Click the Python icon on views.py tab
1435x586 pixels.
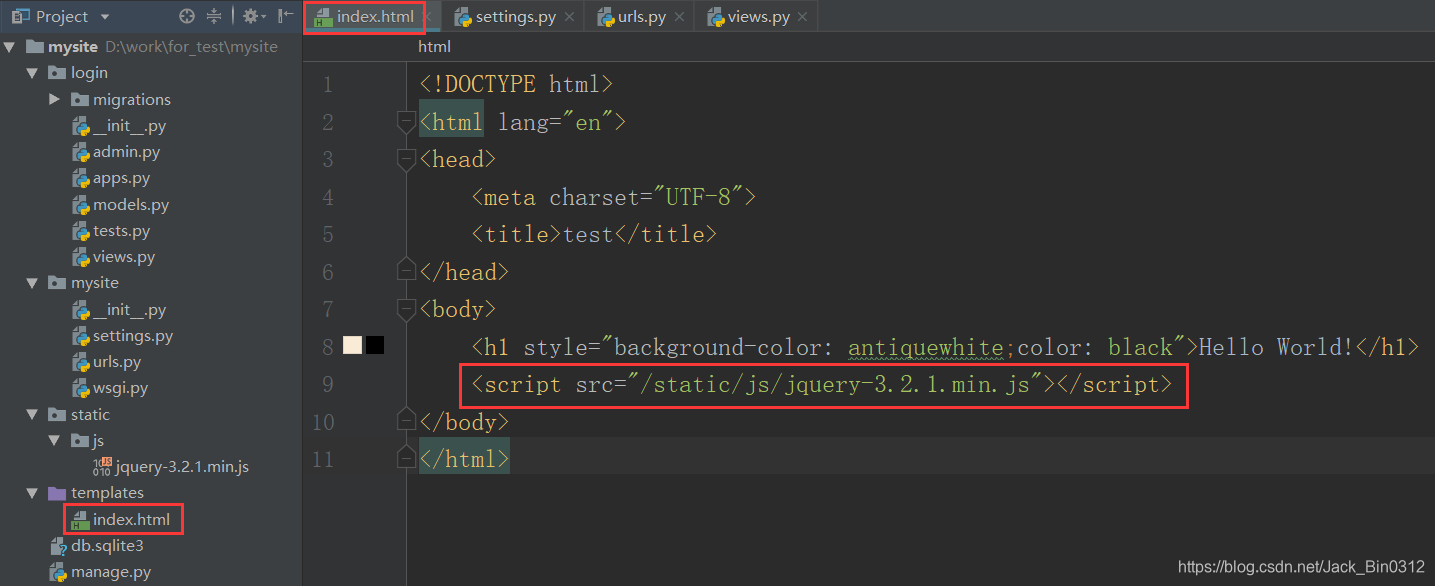click(x=716, y=17)
